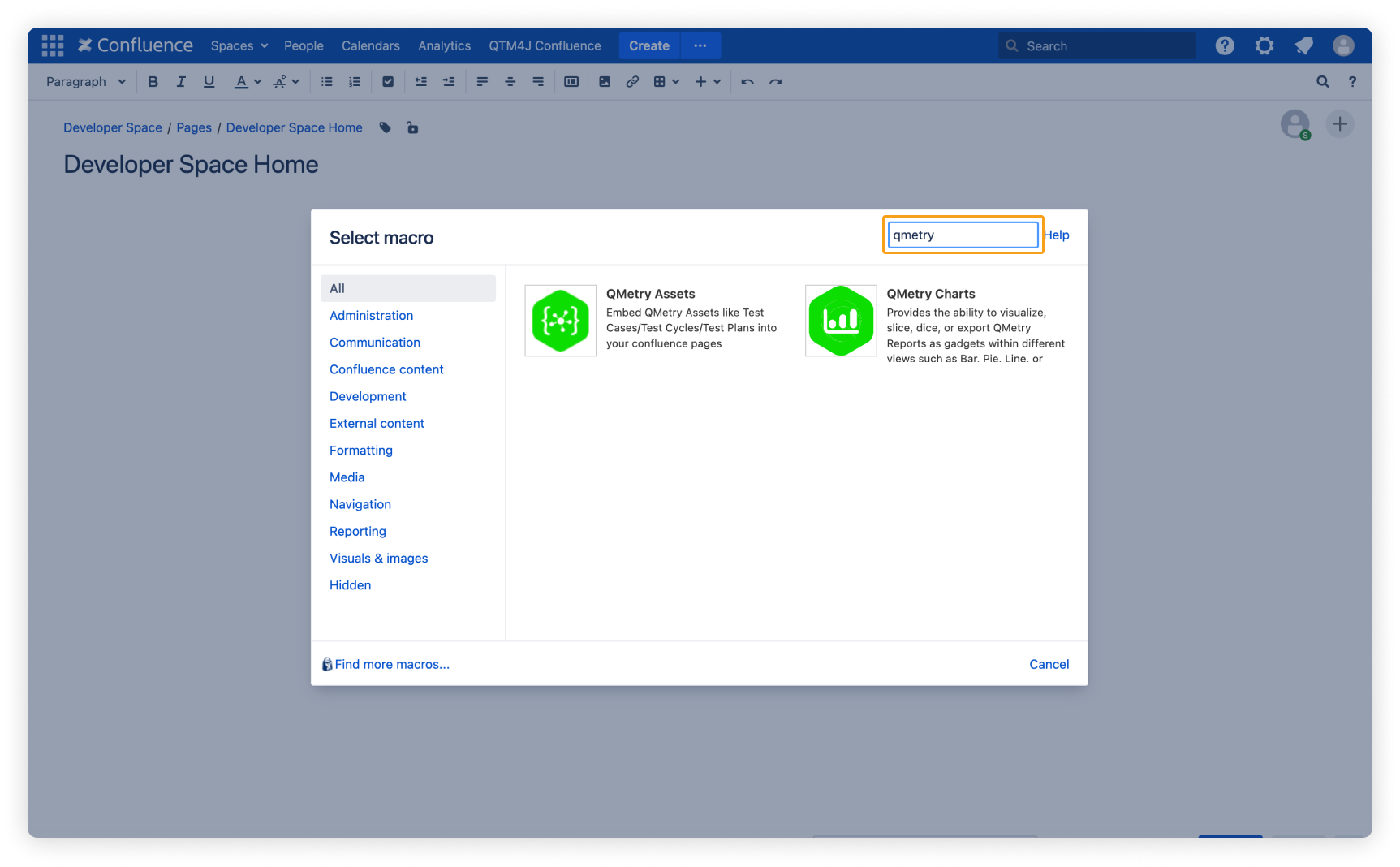Open the help menu in header
1400x867 pixels.
click(x=1225, y=45)
